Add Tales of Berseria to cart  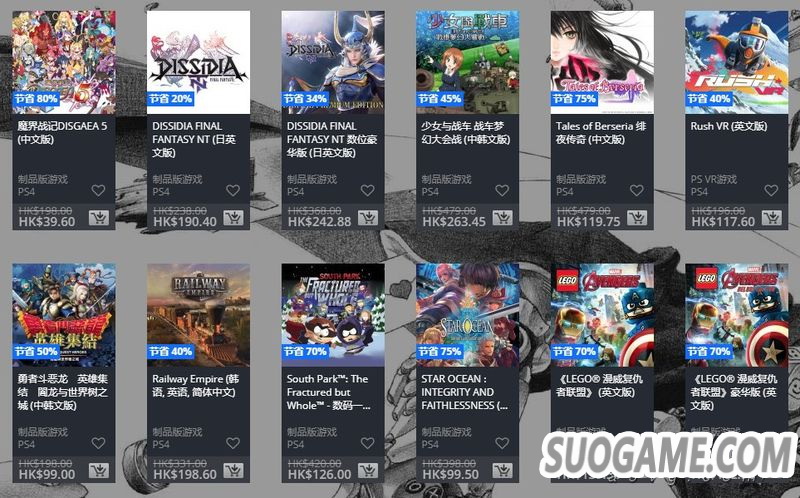tap(637, 218)
